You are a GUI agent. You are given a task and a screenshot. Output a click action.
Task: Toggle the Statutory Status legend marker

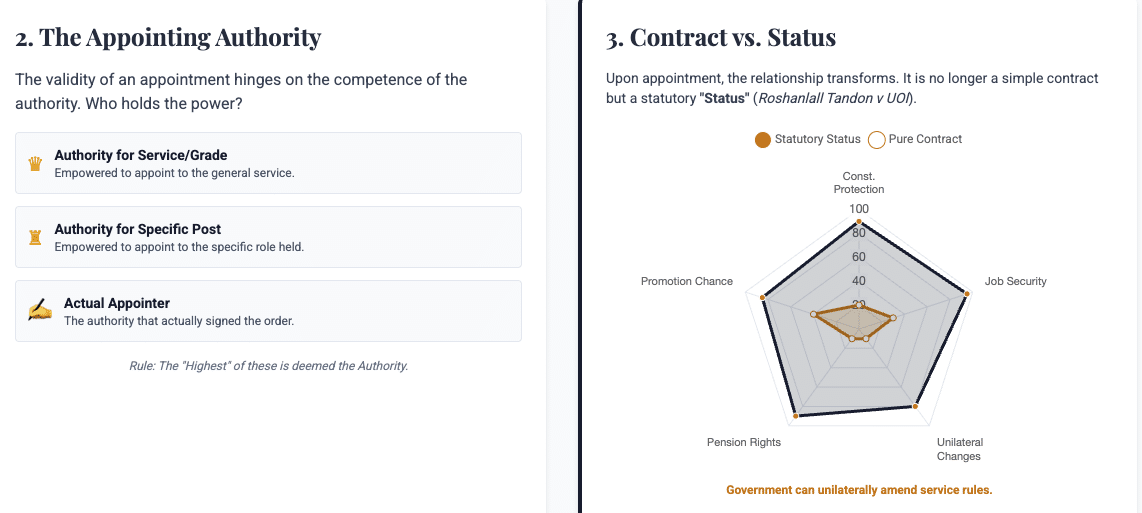click(763, 139)
